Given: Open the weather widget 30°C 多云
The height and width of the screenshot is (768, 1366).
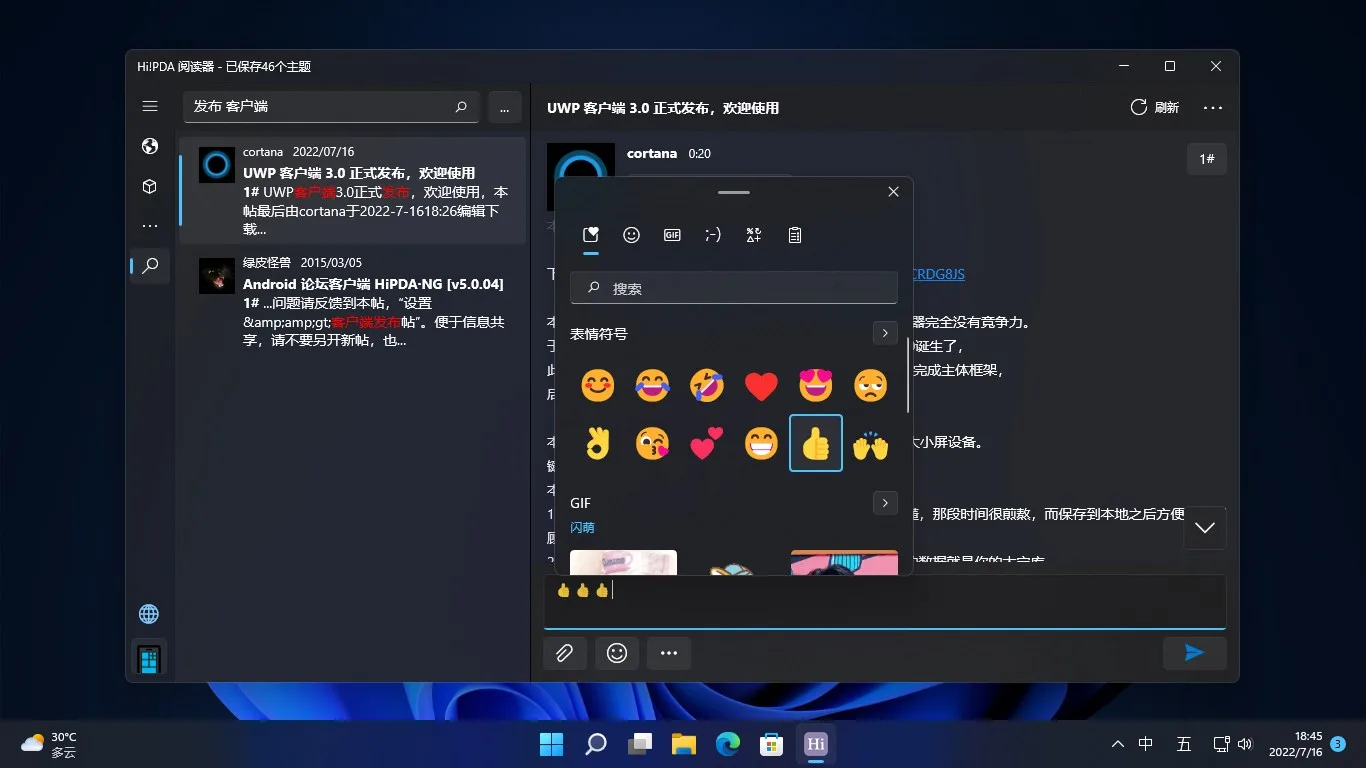Looking at the screenshot, I should tap(50, 744).
